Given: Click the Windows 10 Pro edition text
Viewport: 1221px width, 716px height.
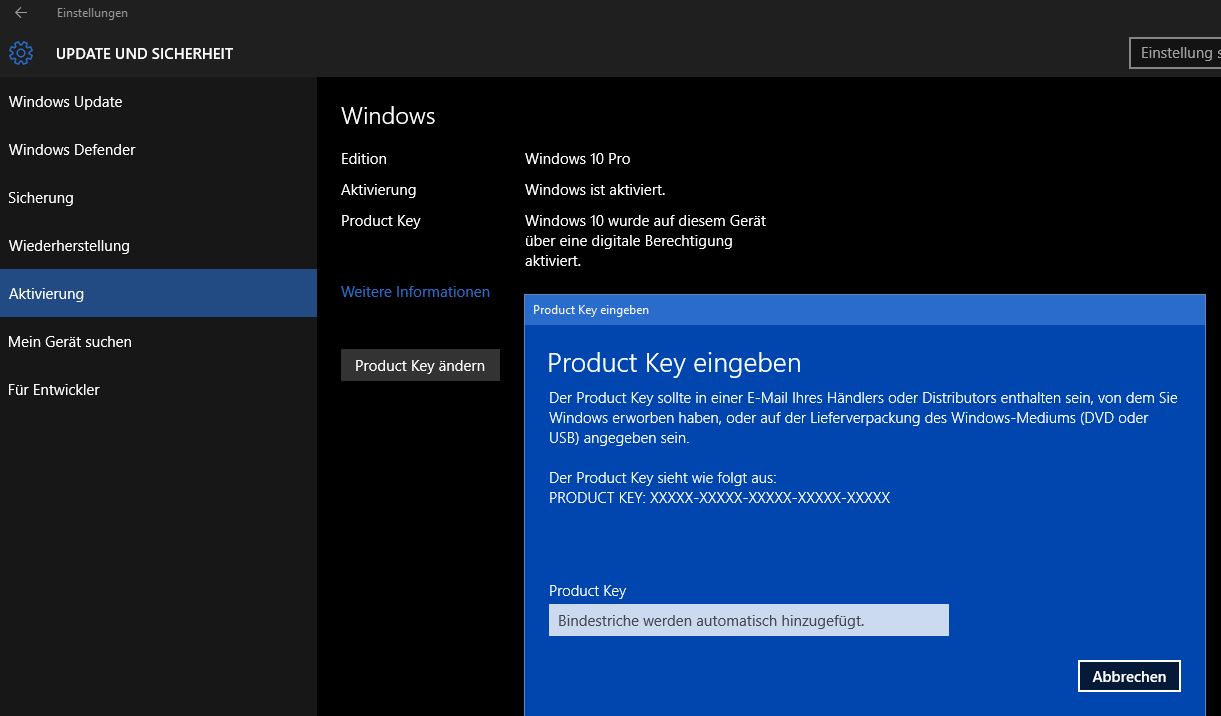Looking at the screenshot, I should click(x=578, y=159).
